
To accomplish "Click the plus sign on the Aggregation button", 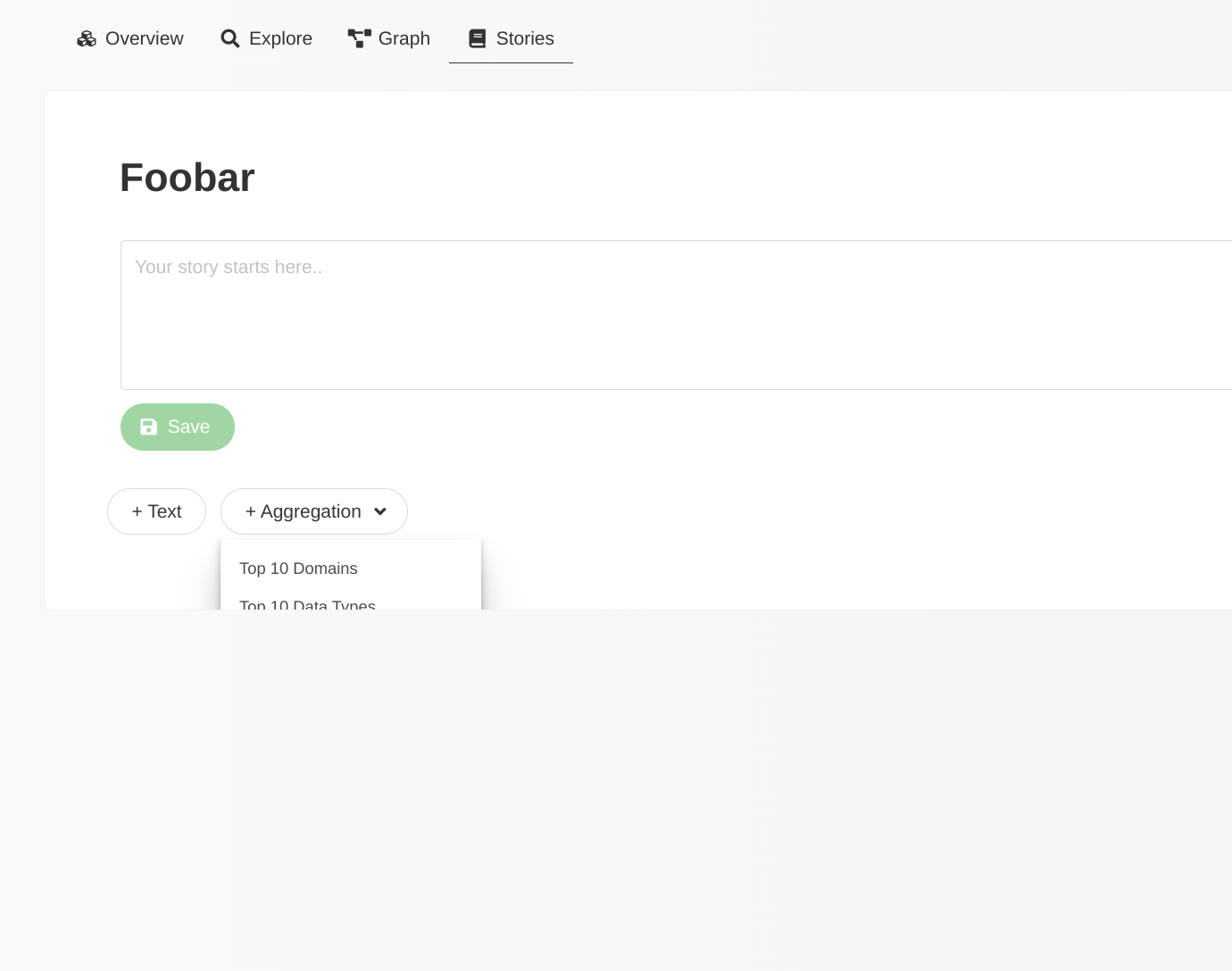I will (251, 510).
